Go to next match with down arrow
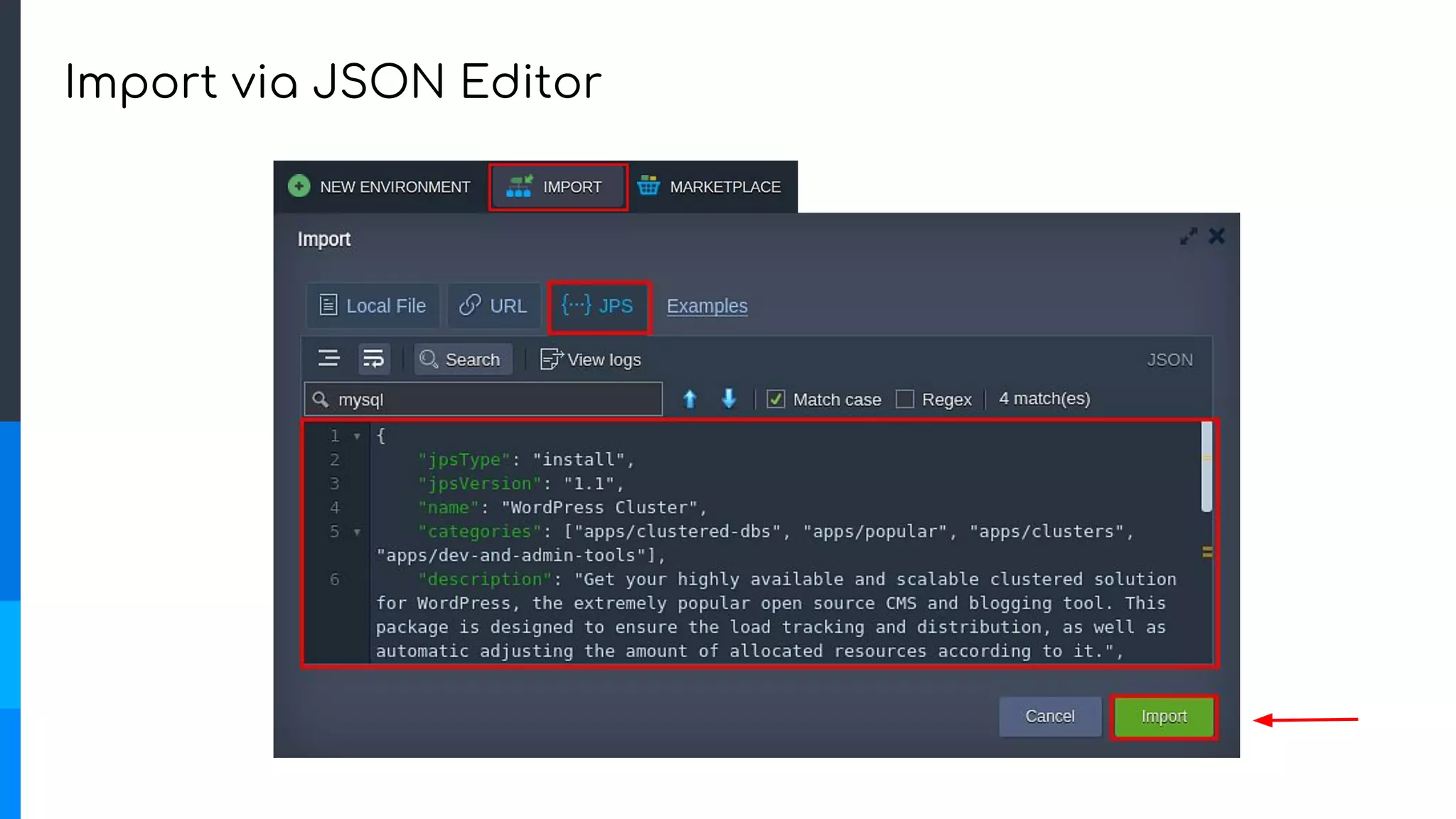The image size is (1456, 819). (x=728, y=399)
